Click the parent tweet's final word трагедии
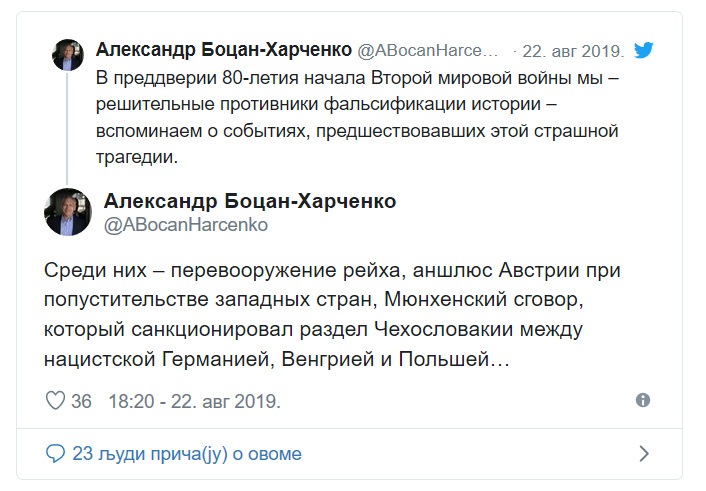The height and width of the screenshot is (491, 706). (x=137, y=157)
